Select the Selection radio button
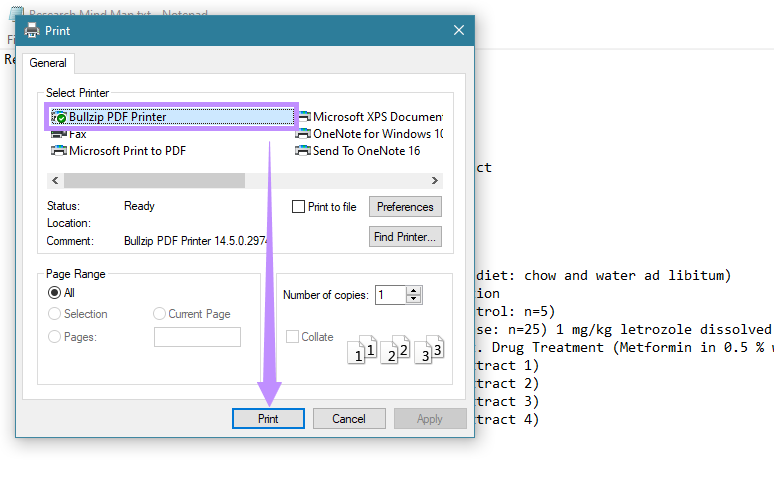Viewport: 774px width, 479px height. pos(54,314)
